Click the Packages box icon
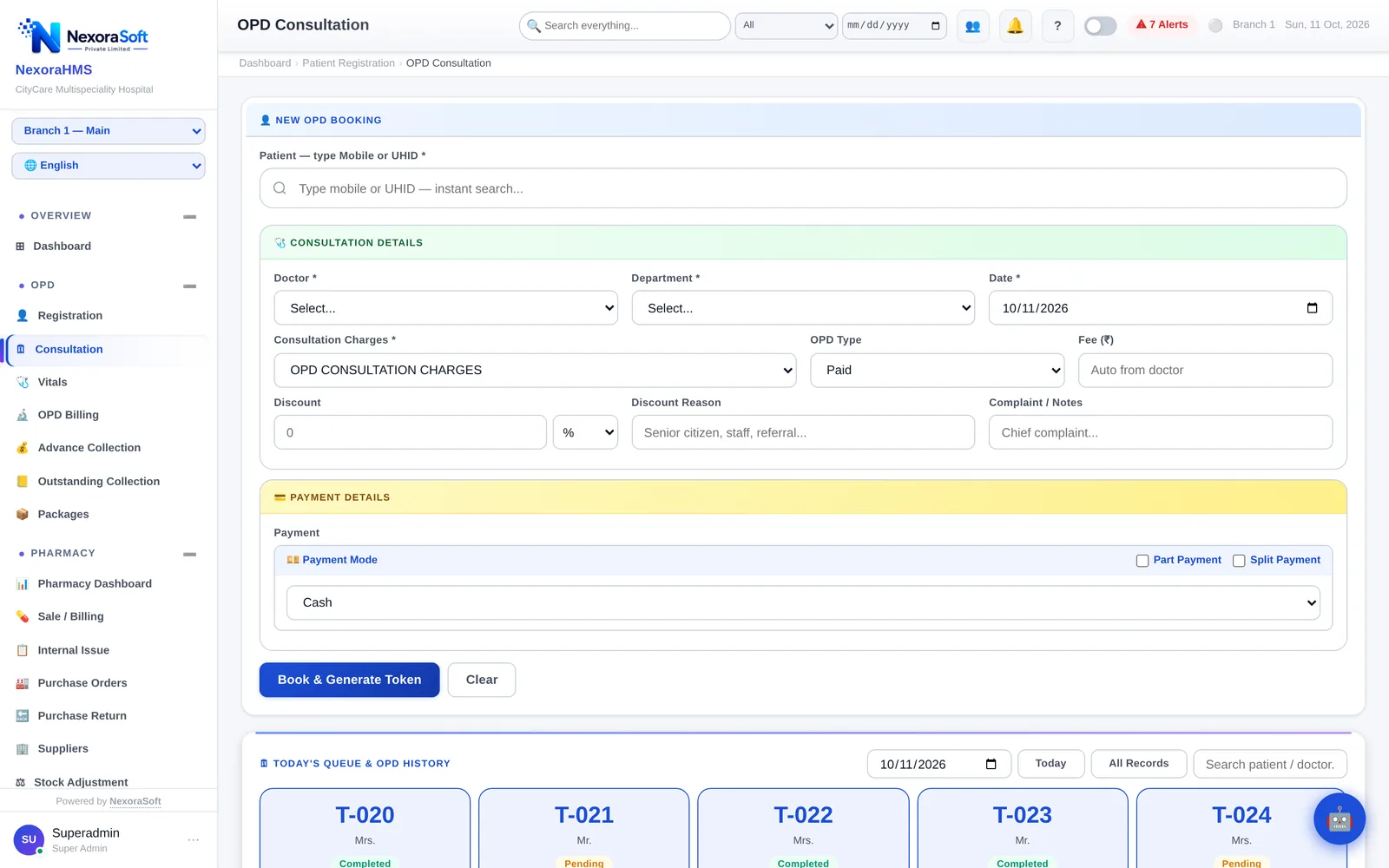Screen dimensions: 1389x868 click(23, 514)
